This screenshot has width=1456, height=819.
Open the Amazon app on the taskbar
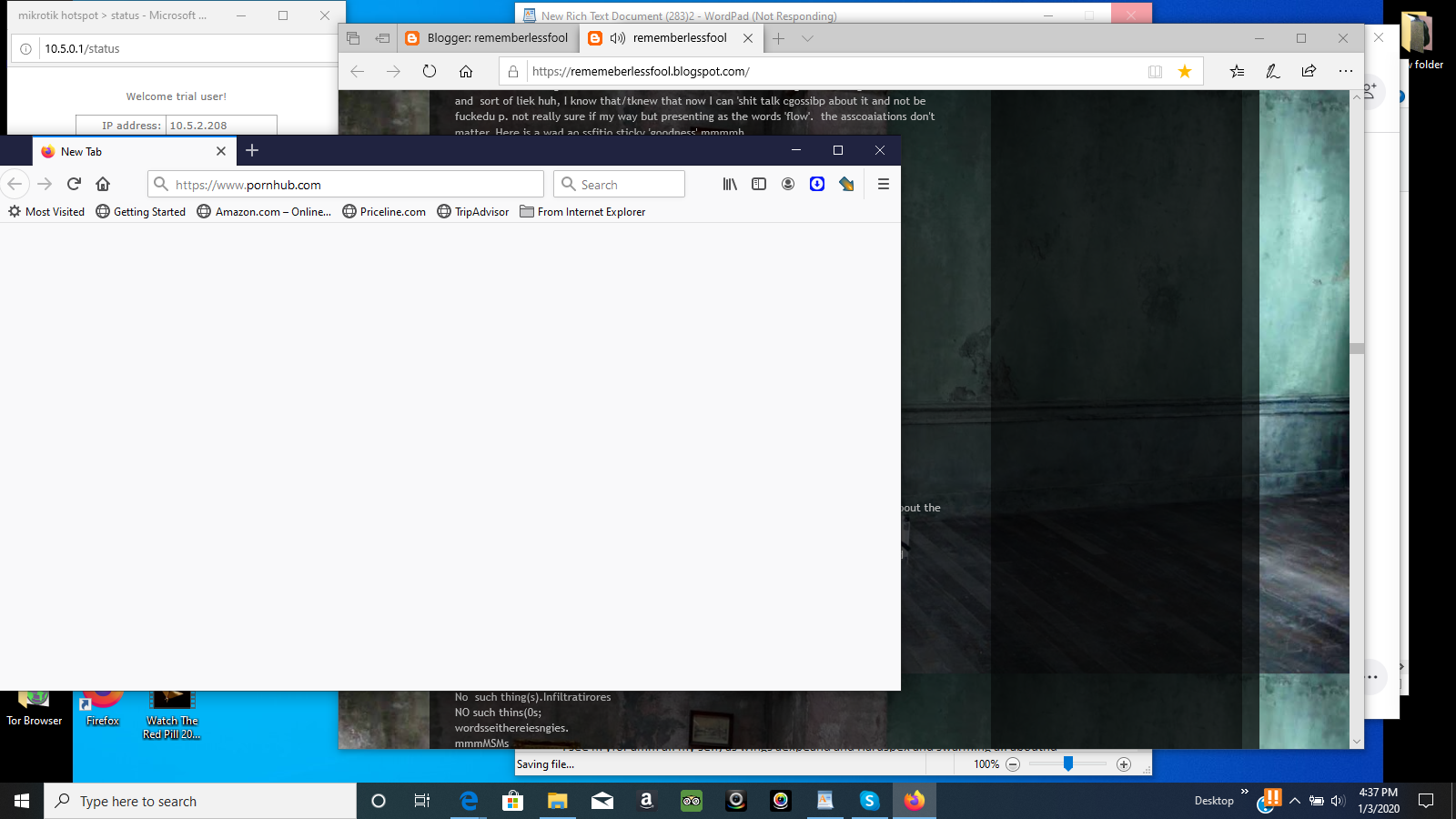click(x=647, y=801)
